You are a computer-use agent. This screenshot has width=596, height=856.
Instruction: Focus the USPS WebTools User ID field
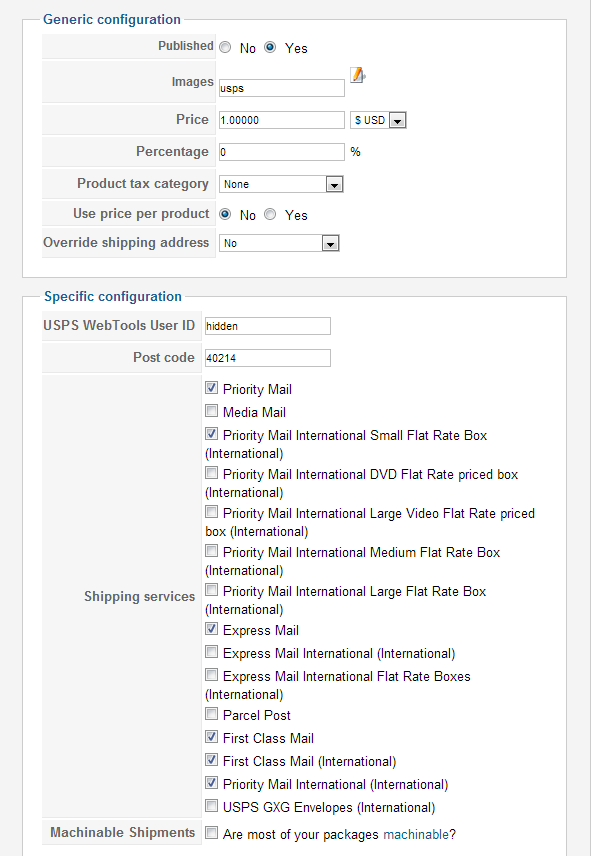[267, 326]
